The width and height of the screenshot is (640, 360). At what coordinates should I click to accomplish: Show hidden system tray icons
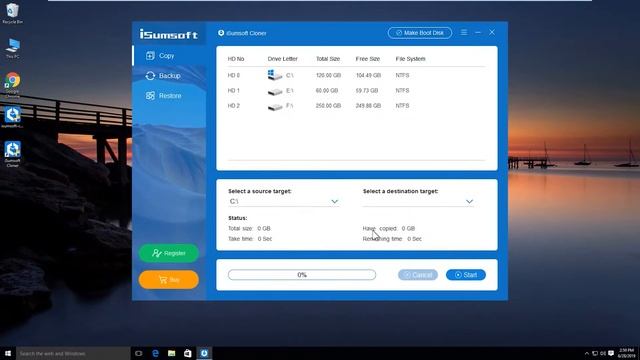pos(587,353)
